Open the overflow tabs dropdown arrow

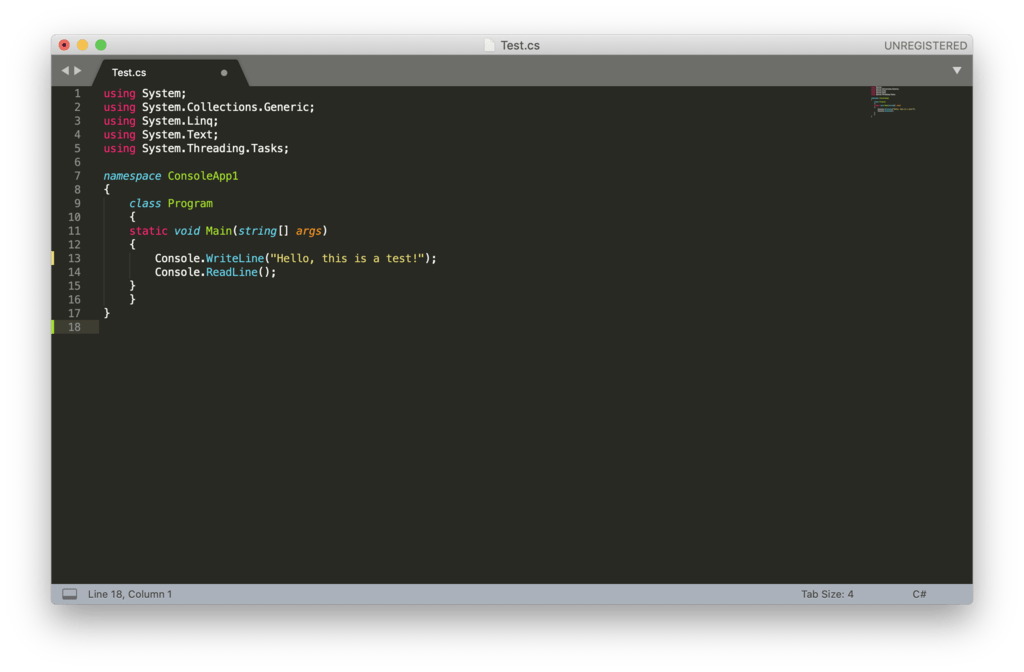point(957,70)
